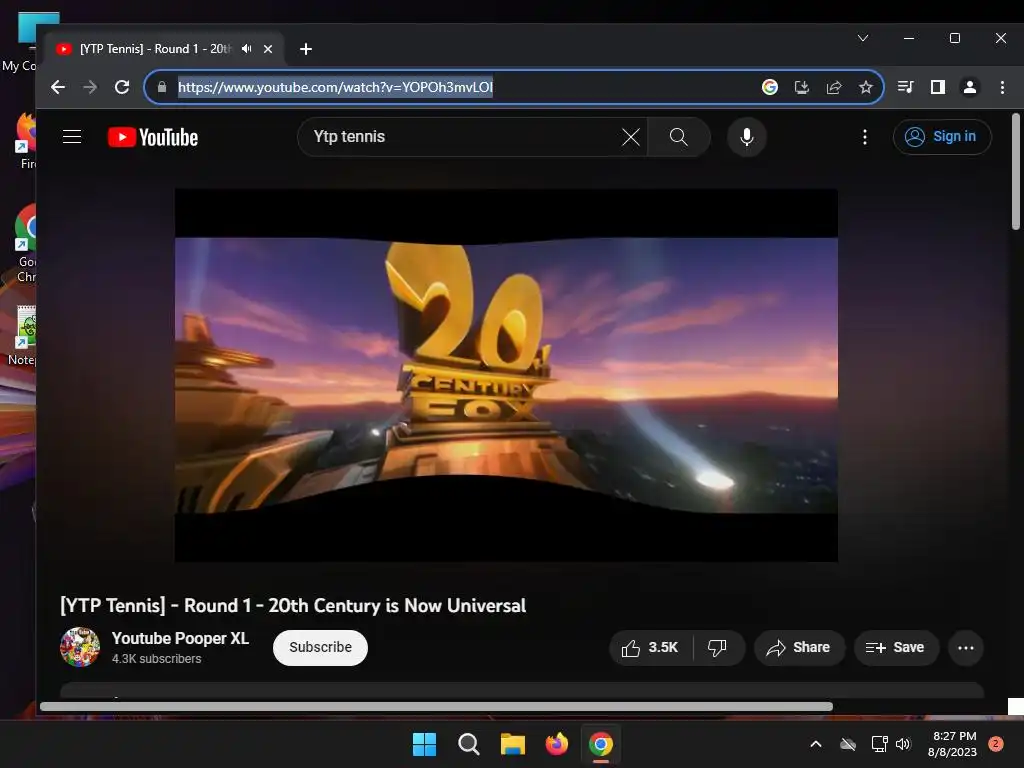Open more actions ellipsis menu

[966, 648]
